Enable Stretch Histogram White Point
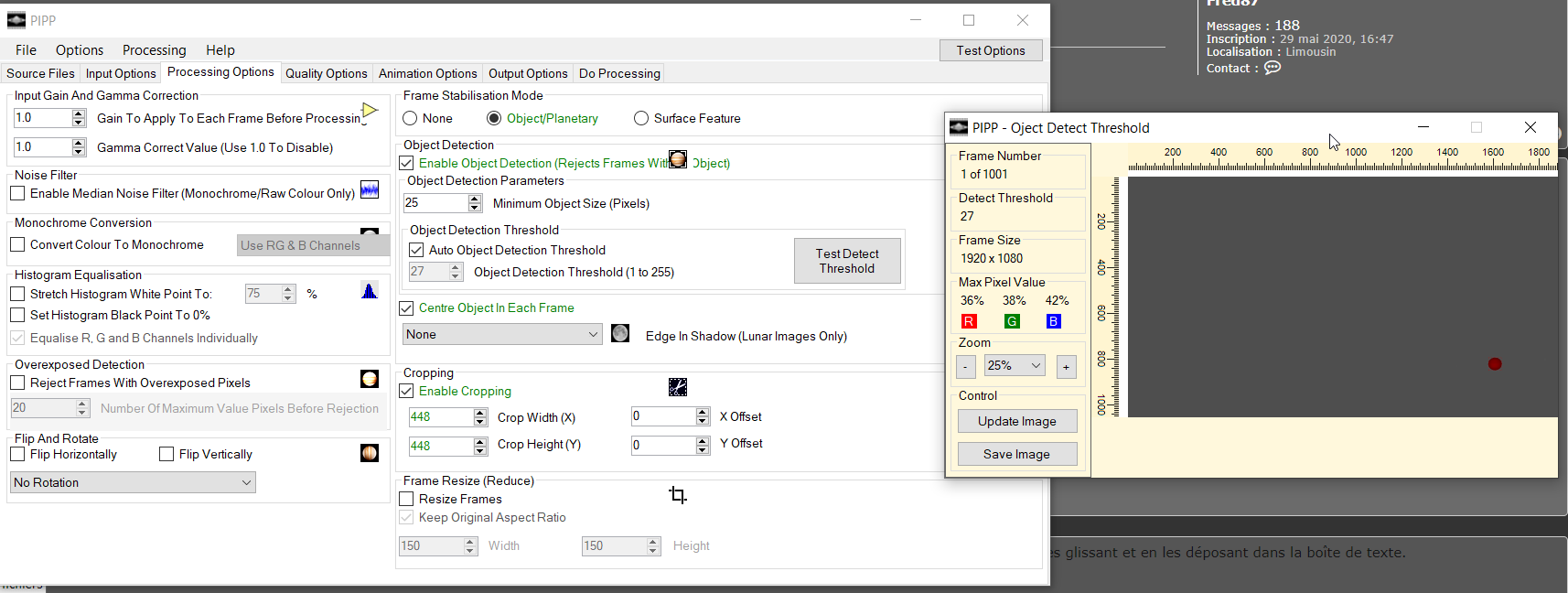The height and width of the screenshot is (593, 1568). (x=17, y=294)
